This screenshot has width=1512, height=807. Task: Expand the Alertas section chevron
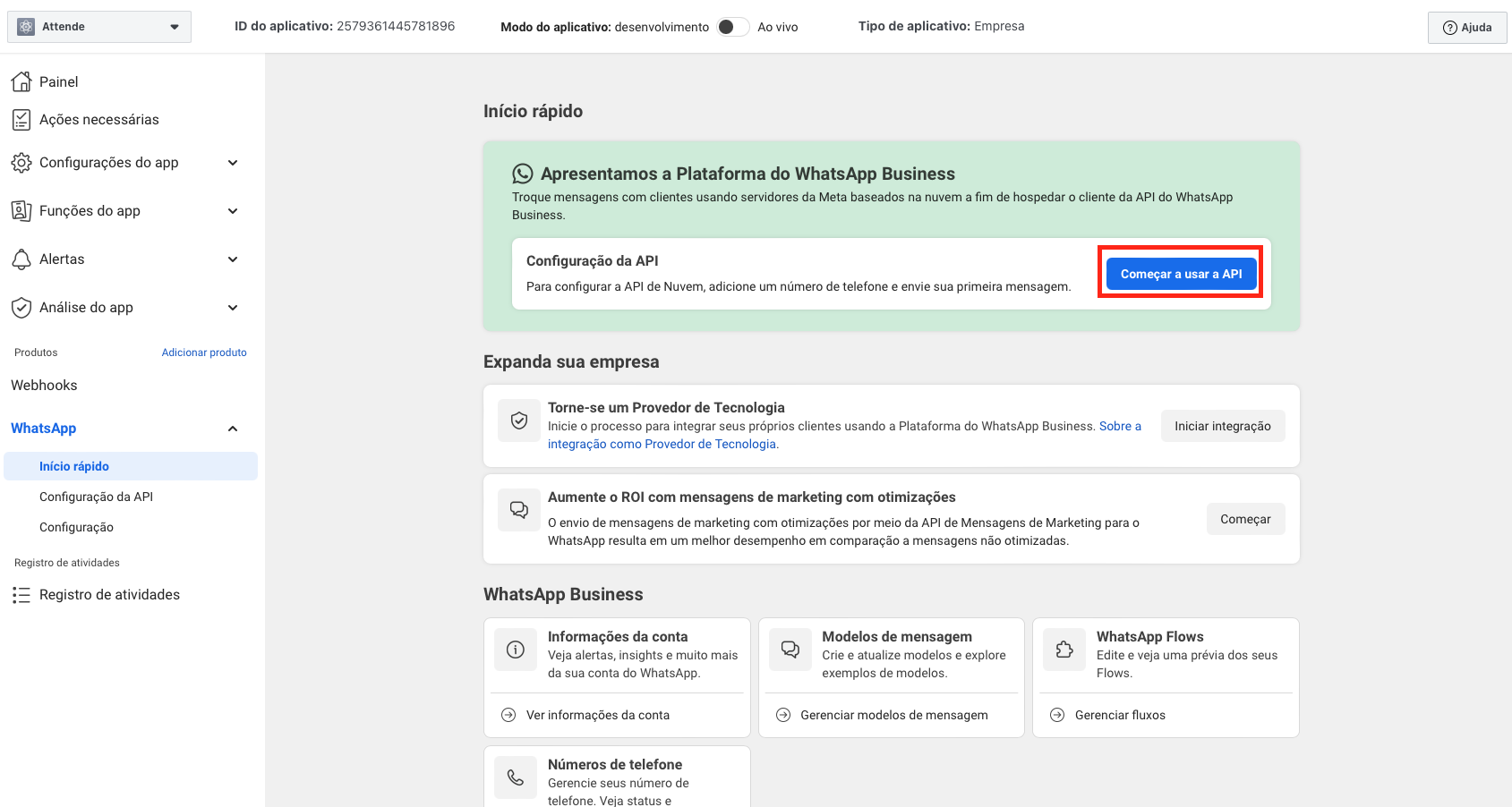(233, 259)
